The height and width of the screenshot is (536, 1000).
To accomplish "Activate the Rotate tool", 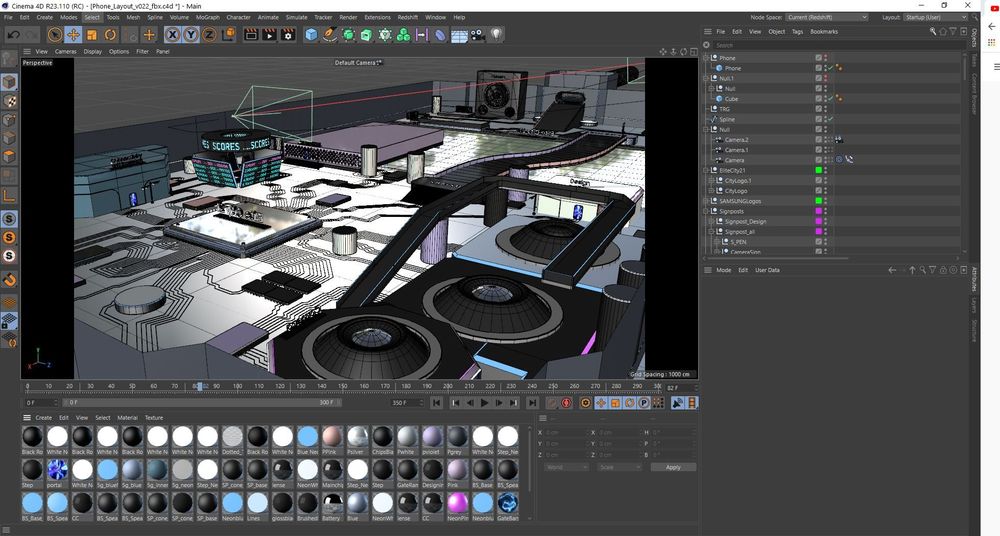I will point(111,35).
